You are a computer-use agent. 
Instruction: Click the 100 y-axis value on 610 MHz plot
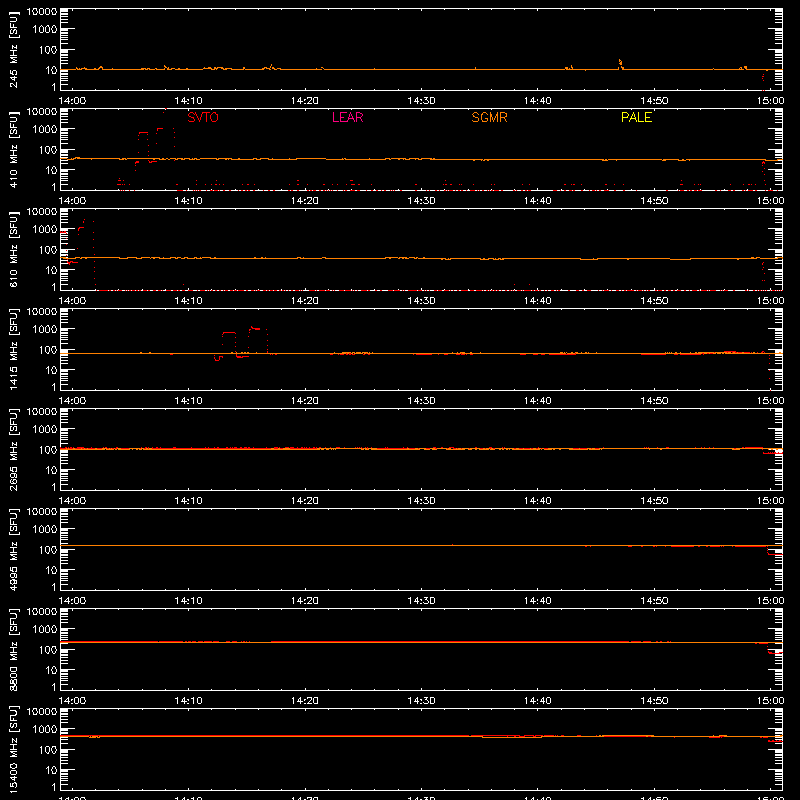click(48, 249)
